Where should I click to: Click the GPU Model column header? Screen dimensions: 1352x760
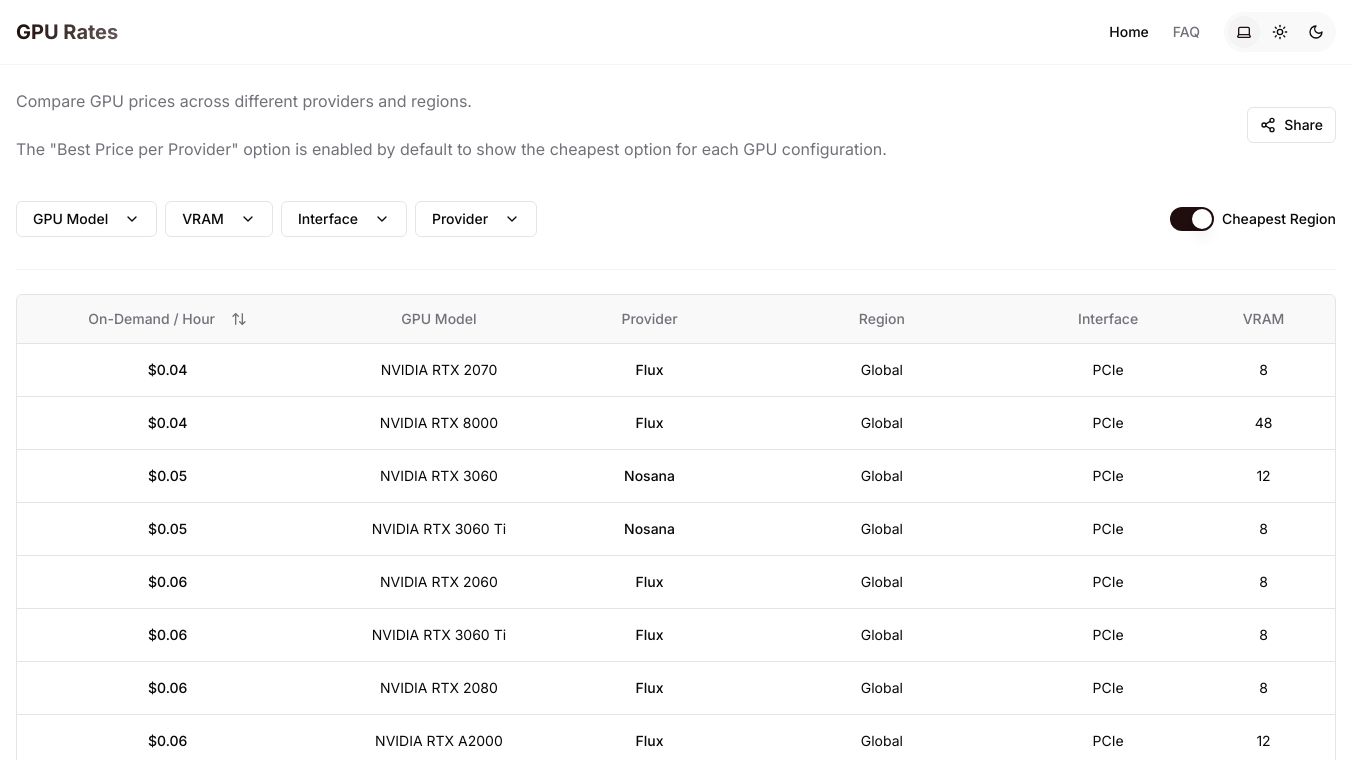point(438,319)
